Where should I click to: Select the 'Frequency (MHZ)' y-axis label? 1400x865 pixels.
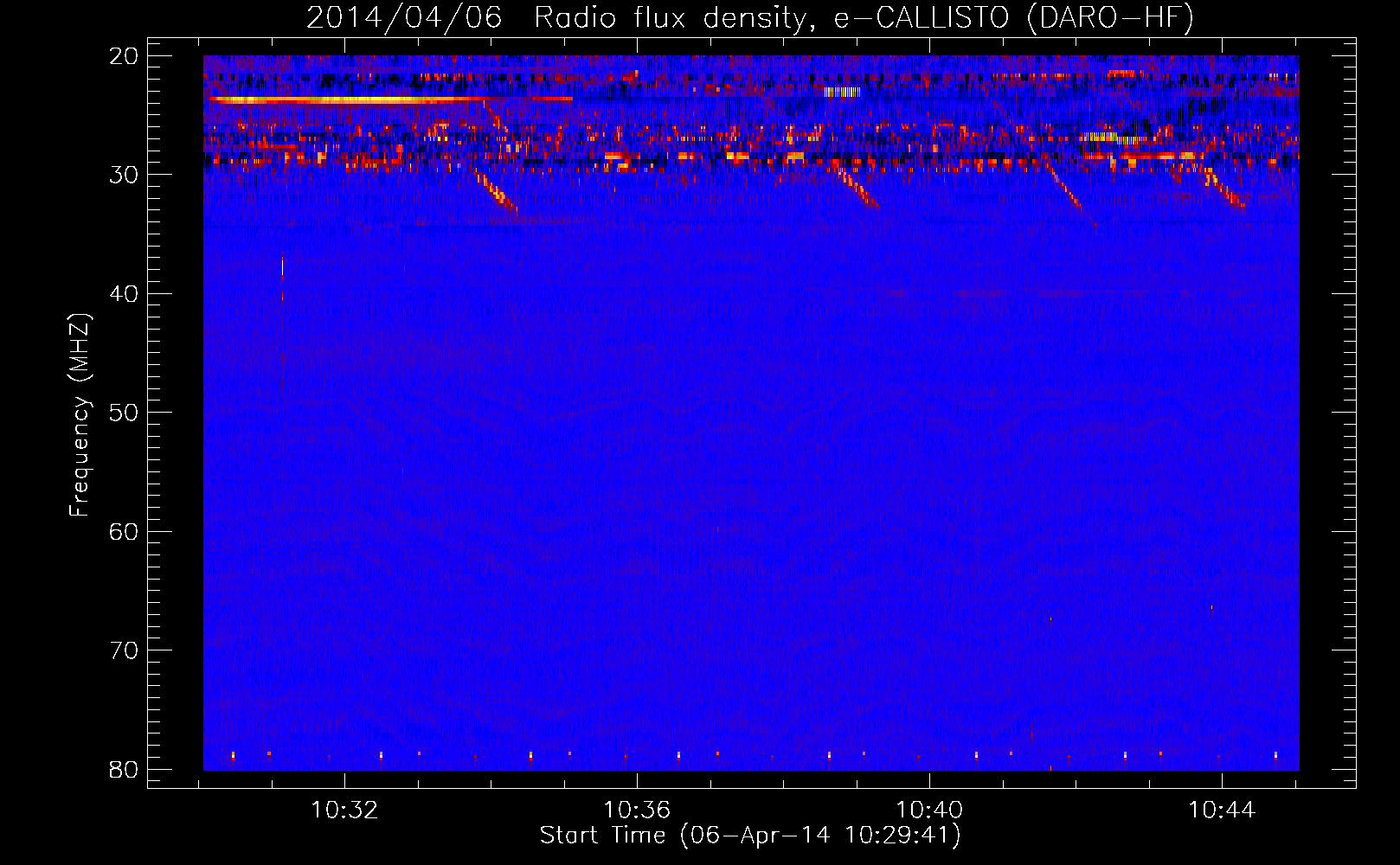80,414
